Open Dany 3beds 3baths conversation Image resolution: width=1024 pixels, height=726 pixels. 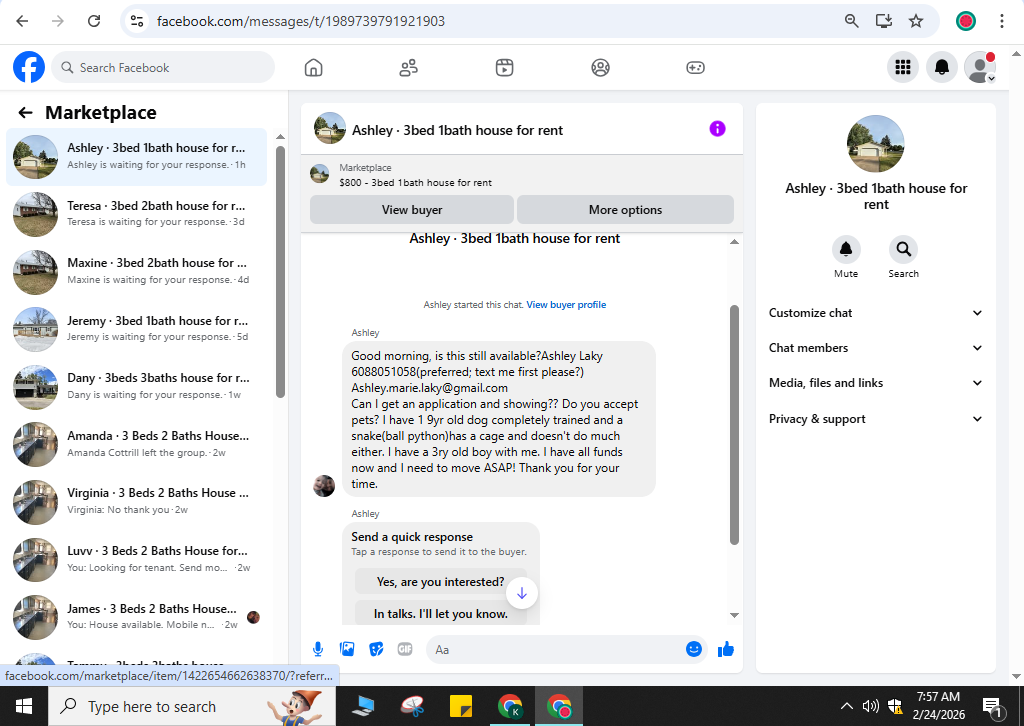[136, 387]
